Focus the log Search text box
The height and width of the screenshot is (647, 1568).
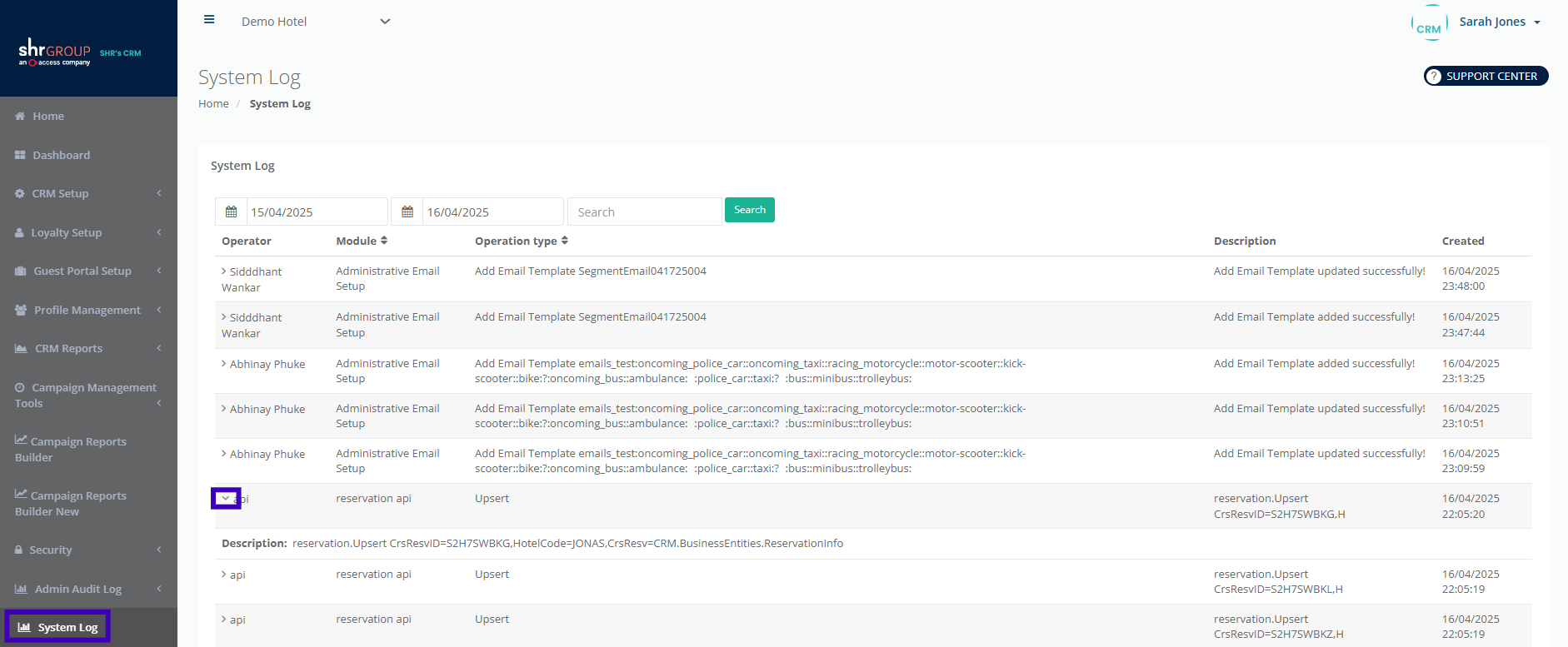645,212
